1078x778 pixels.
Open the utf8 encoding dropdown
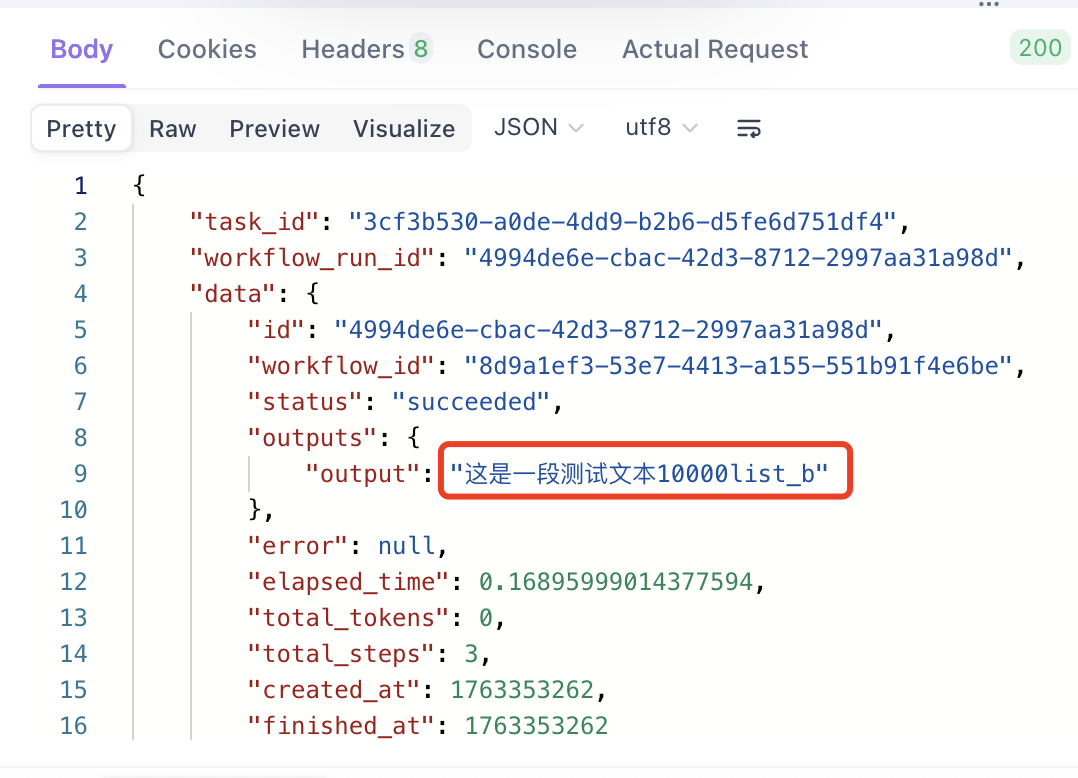[661, 128]
